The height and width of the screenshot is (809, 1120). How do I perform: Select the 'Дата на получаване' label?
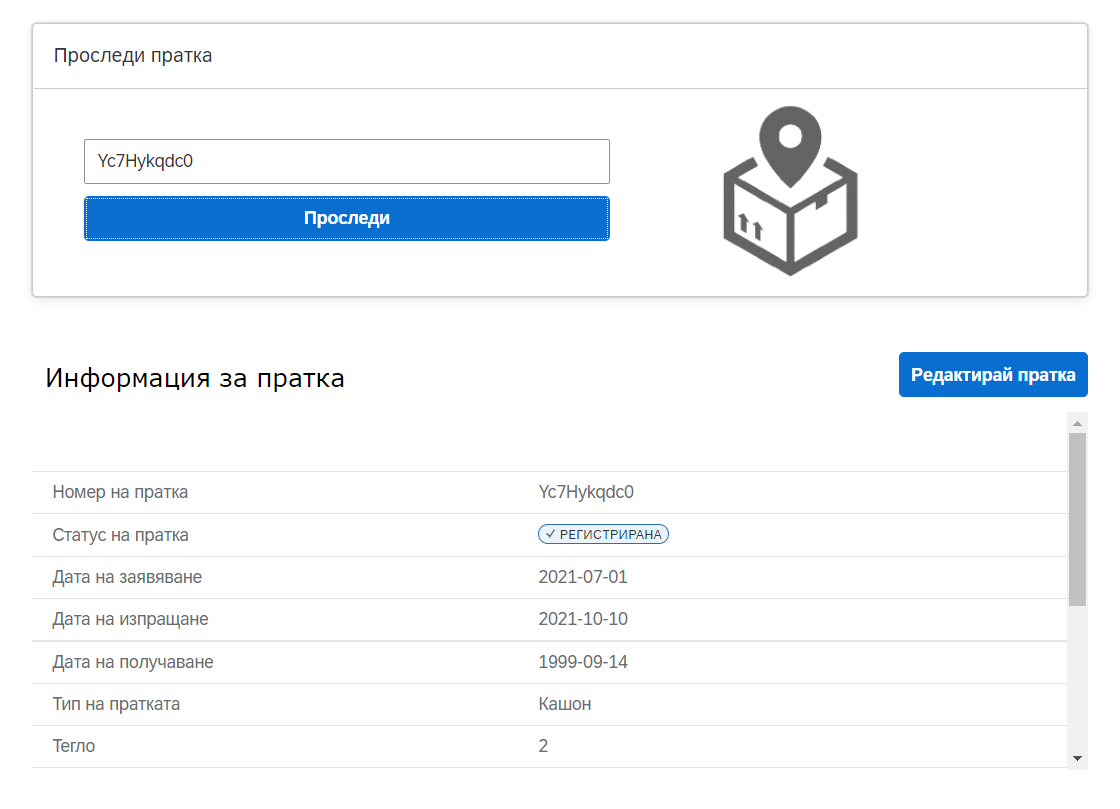133,662
